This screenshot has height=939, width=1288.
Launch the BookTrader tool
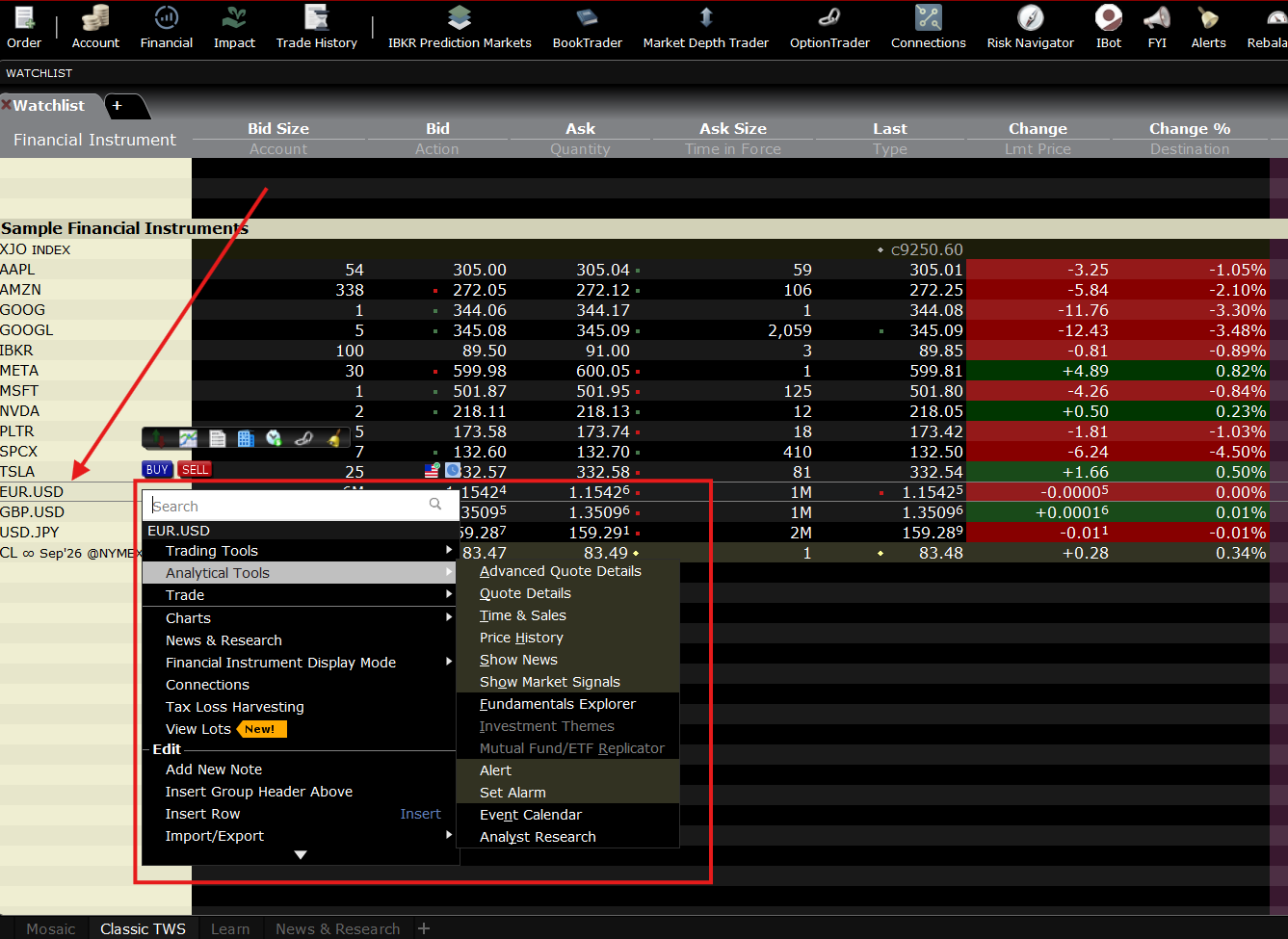tap(587, 26)
